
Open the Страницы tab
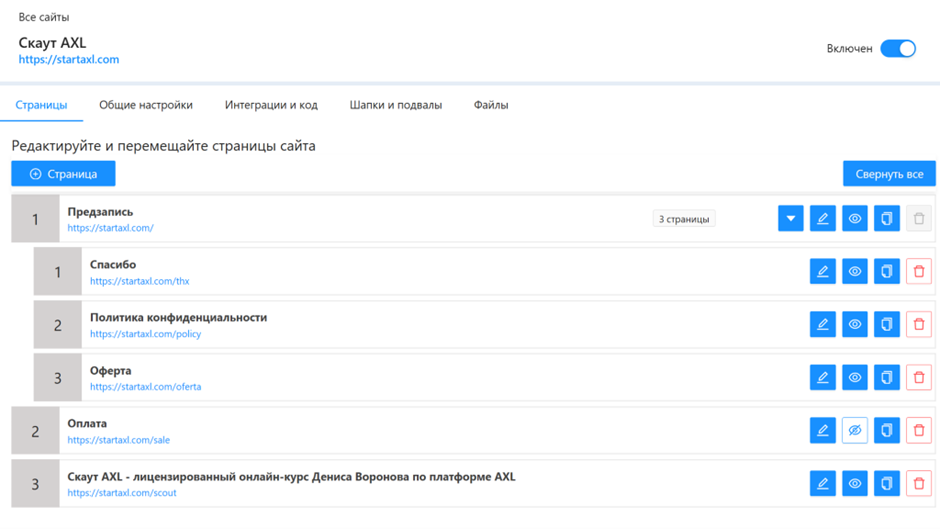tap(41, 105)
